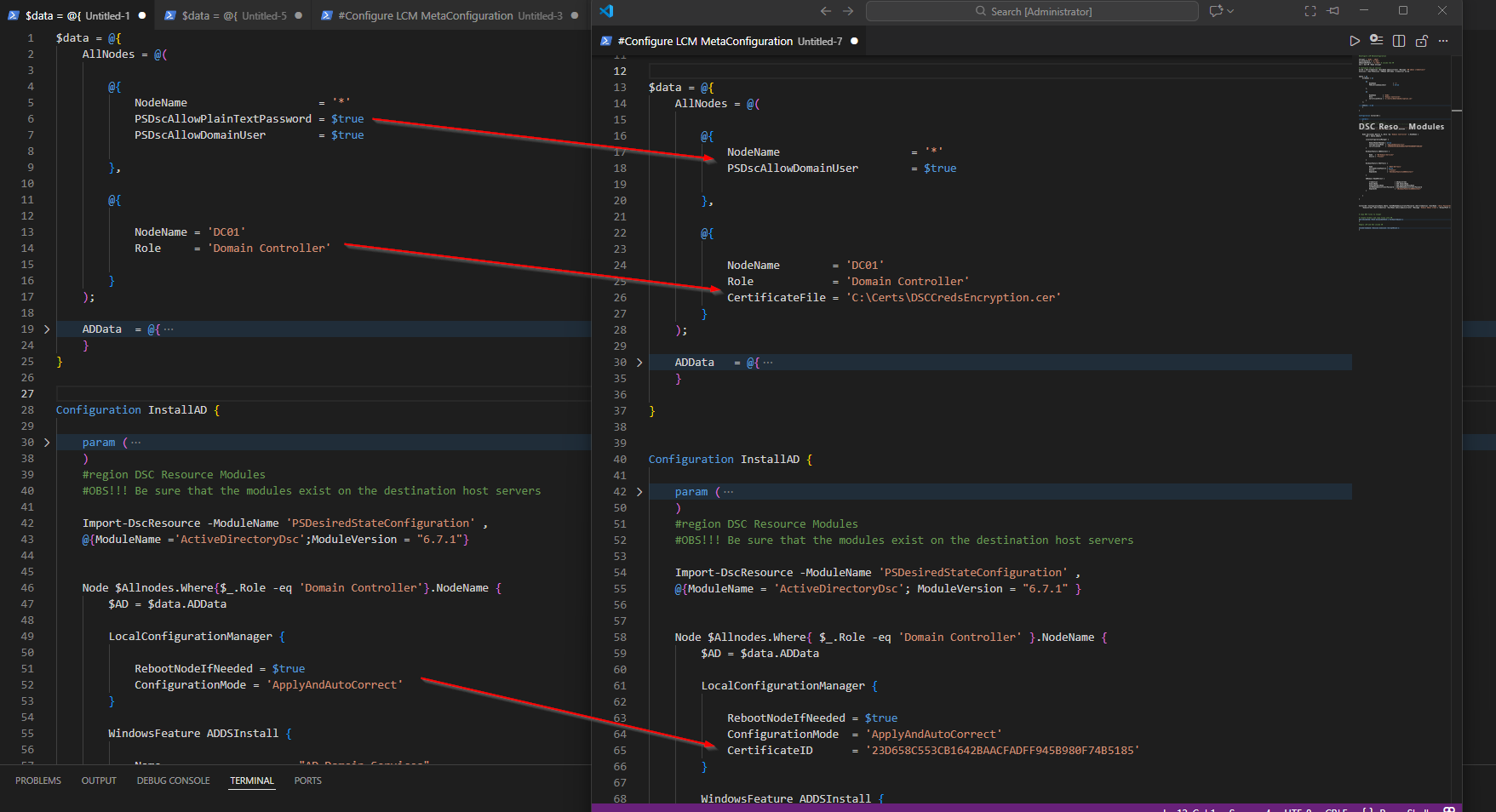The image size is (1496, 812).
Task: Open the Copilot chat icon
Action: pos(1216,11)
